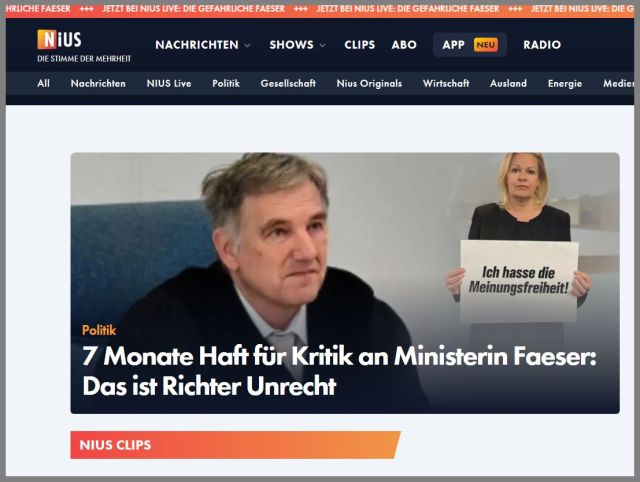Select the Nachrichten category tab
The width and height of the screenshot is (640, 482).
[x=98, y=83]
